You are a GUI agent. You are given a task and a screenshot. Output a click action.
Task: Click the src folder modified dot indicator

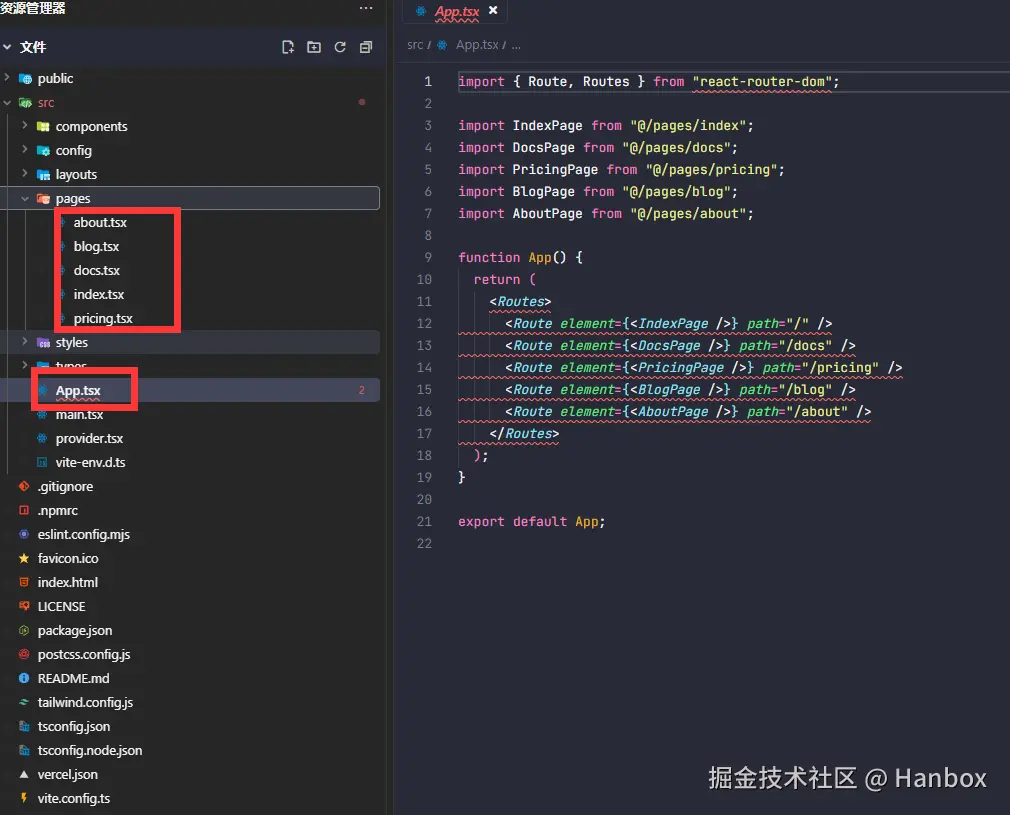click(x=362, y=102)
